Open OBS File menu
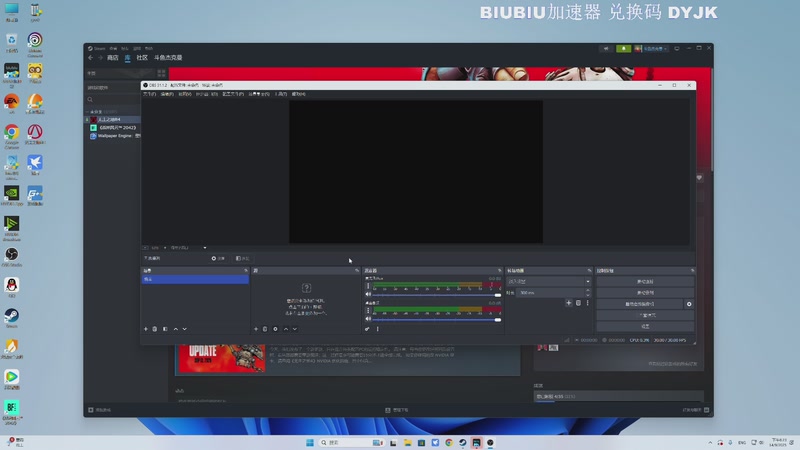 [x=149, y=94]
